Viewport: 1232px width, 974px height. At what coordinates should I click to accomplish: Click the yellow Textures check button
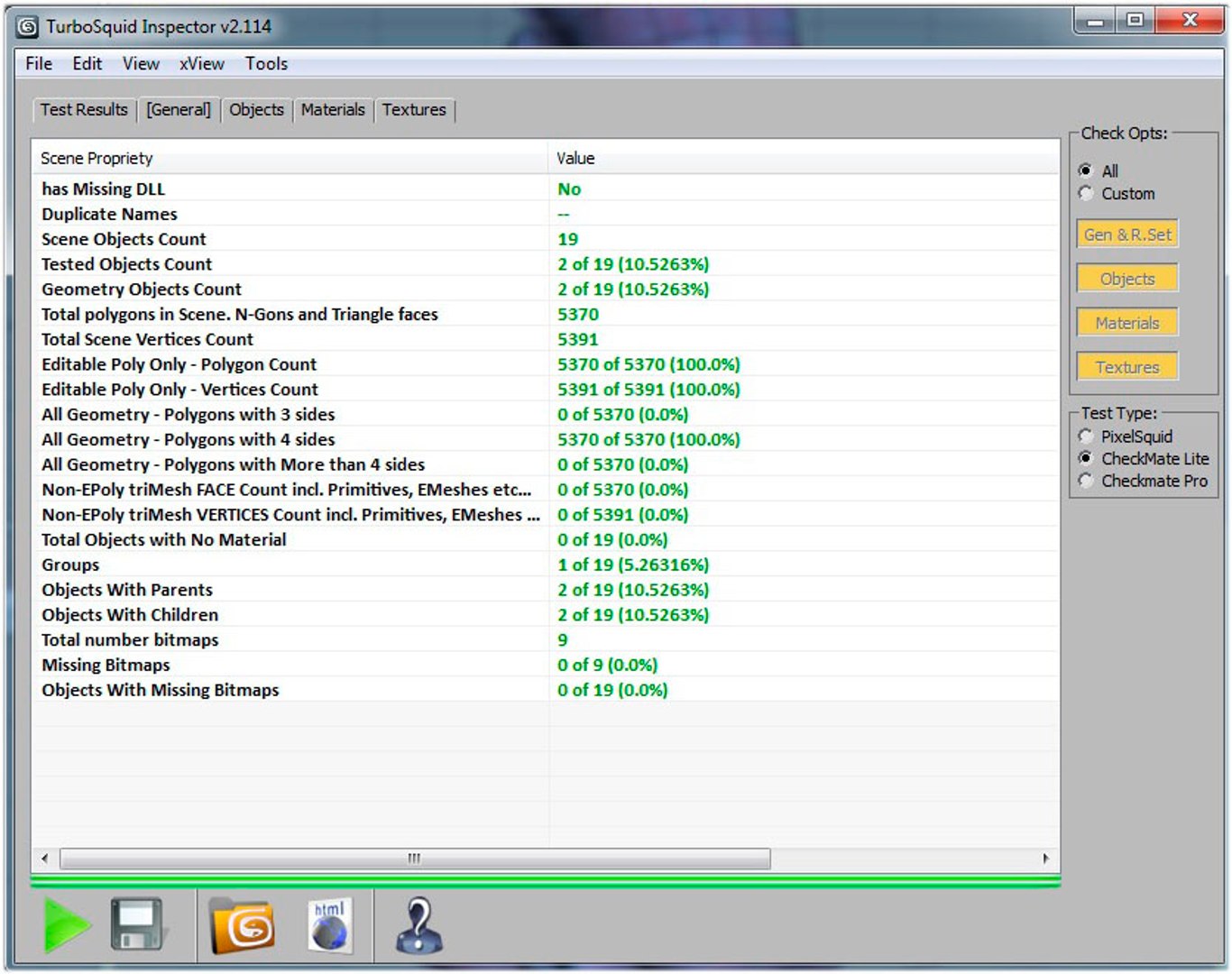[1127, 367]
